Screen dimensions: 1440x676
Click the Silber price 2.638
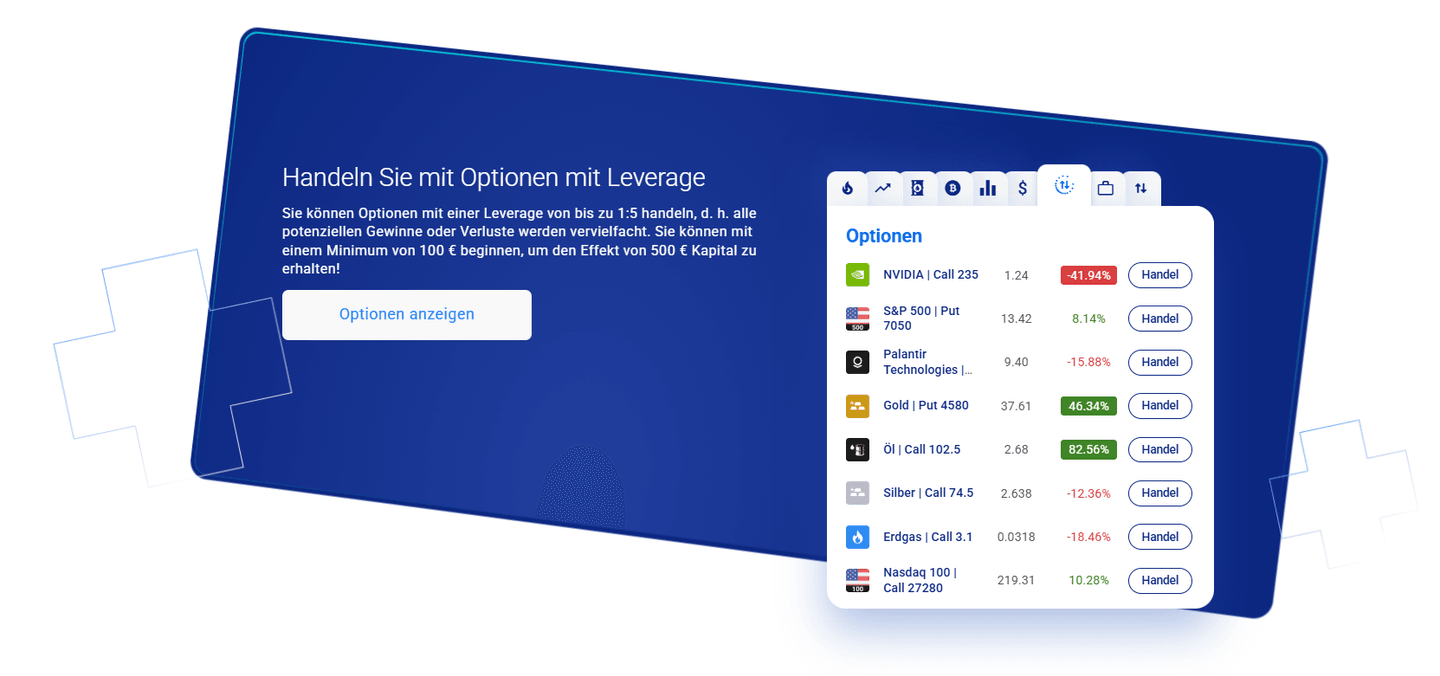tap(1016, 493)
